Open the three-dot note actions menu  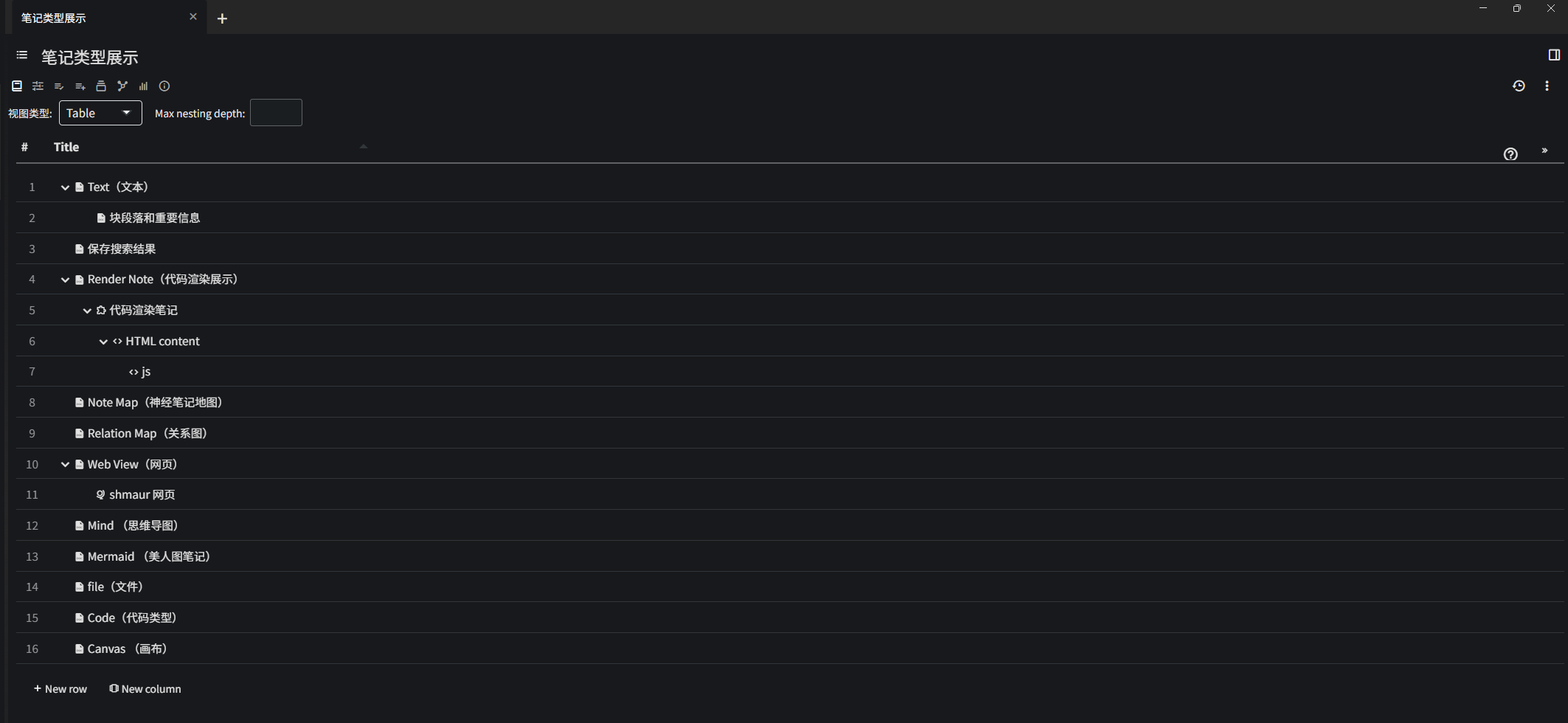(x=1547, y=86)
